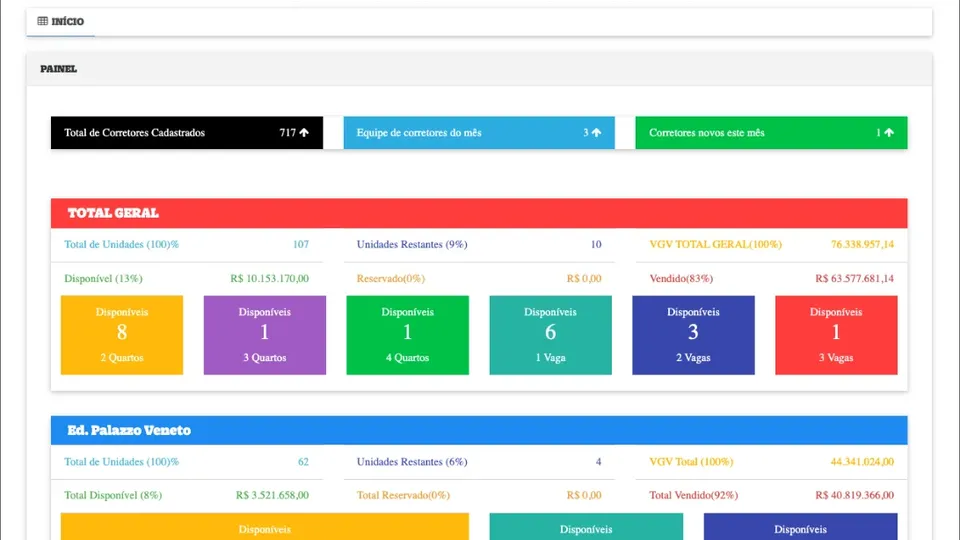
Task: Click Unidades Restantes (9%)
Action: [x=412, y=244]
